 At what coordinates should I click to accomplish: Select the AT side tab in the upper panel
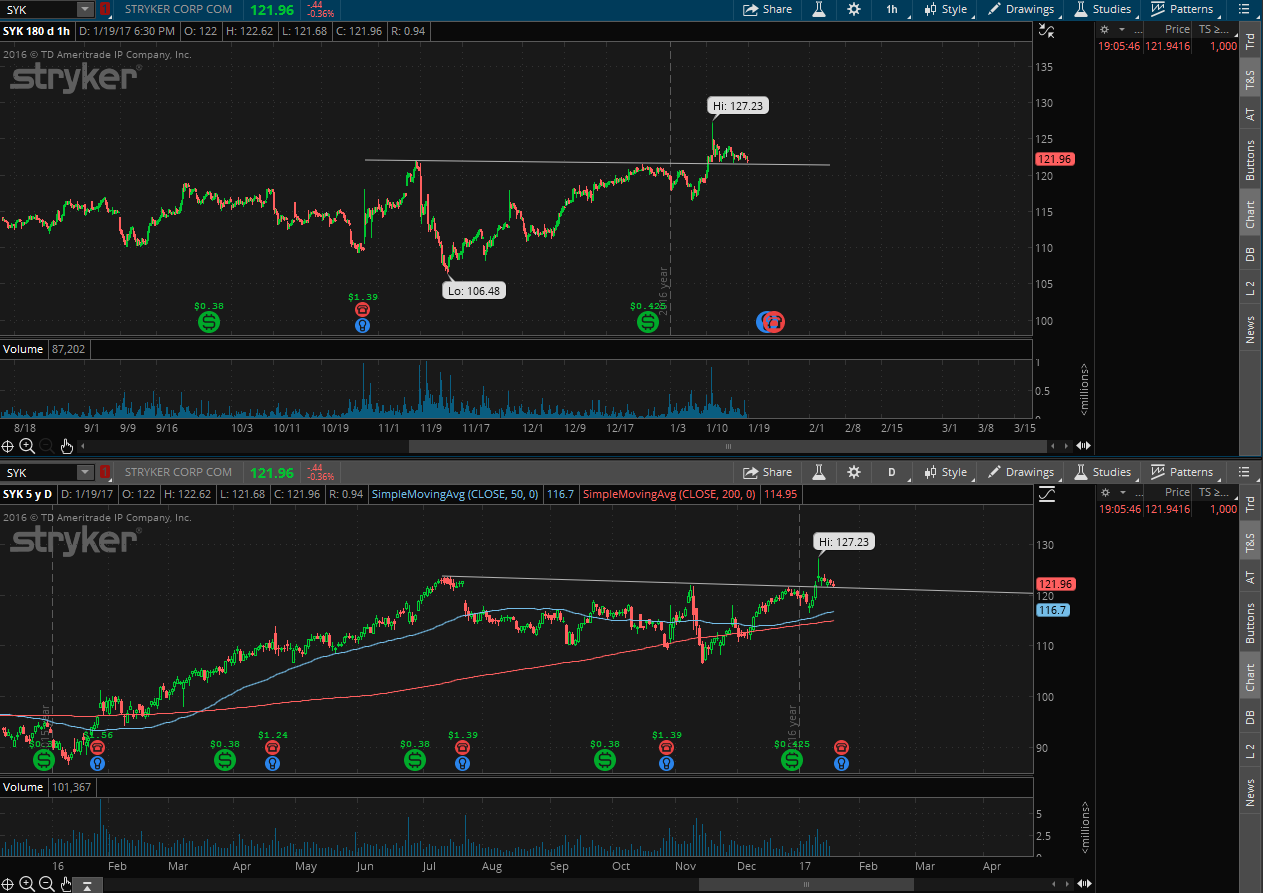click(x=1249, y=114)
